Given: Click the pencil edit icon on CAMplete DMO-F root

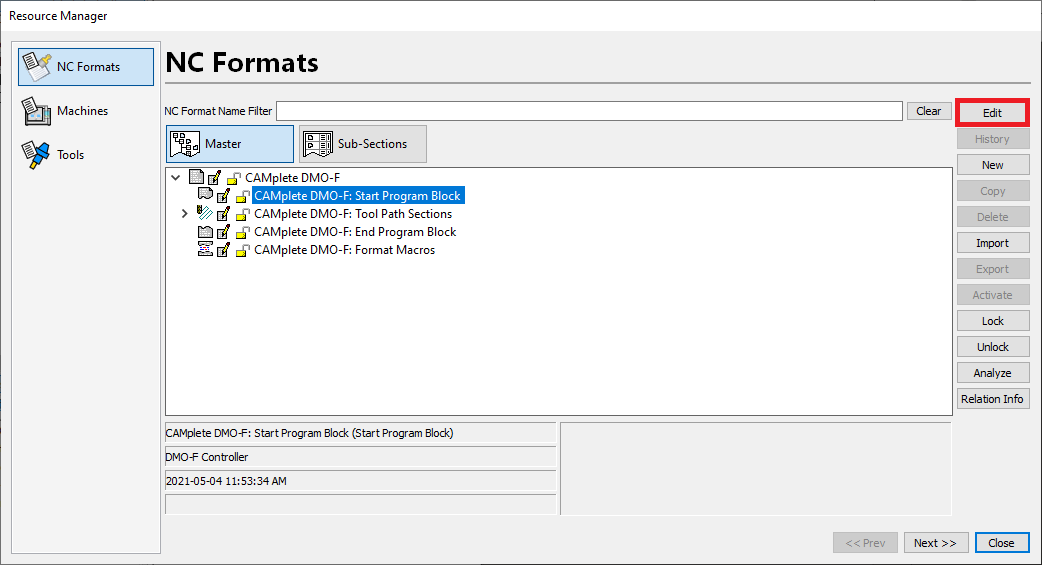Looking at the screenshot, I should (x=215, y=178).
